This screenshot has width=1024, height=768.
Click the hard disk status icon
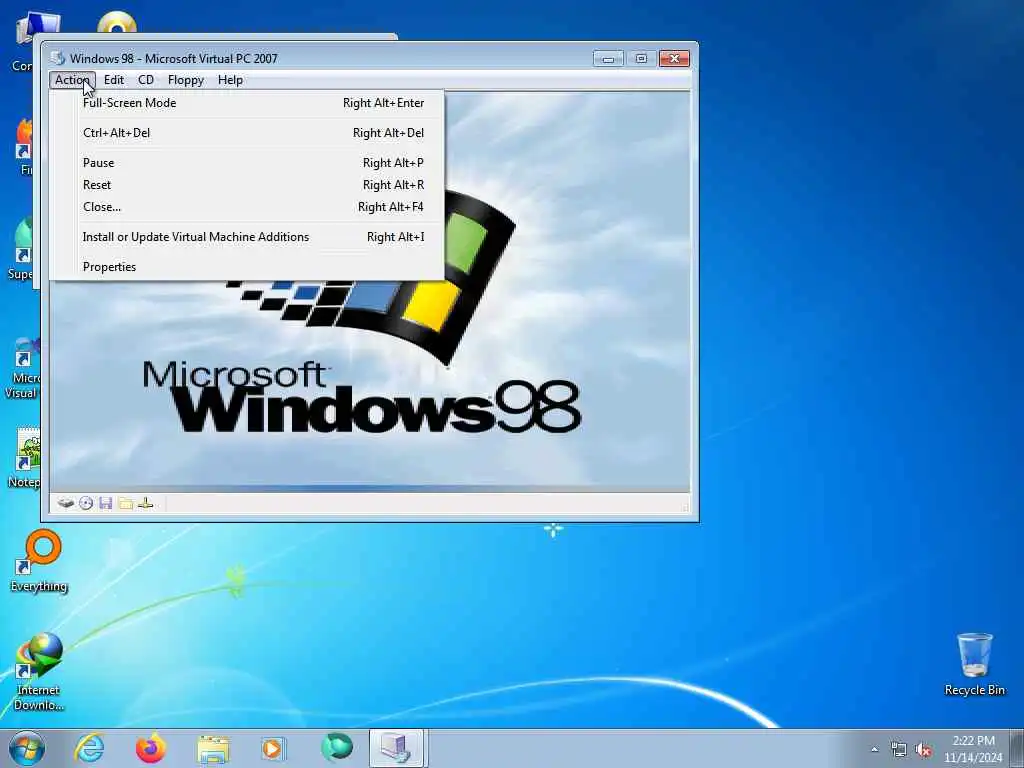tap(65, 503)
